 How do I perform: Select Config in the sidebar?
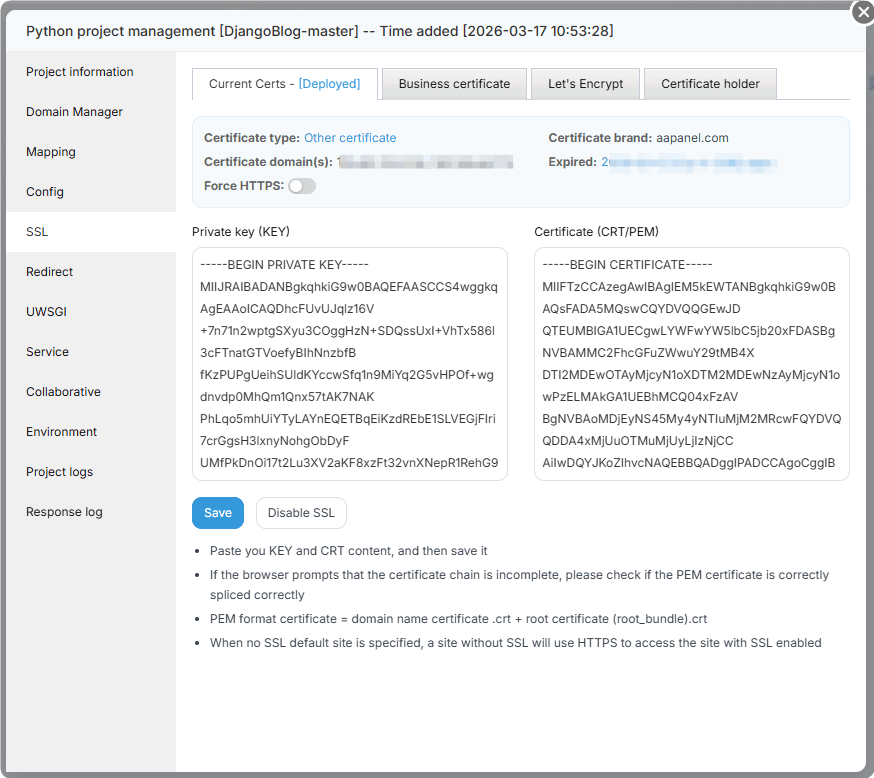[45, 192]
